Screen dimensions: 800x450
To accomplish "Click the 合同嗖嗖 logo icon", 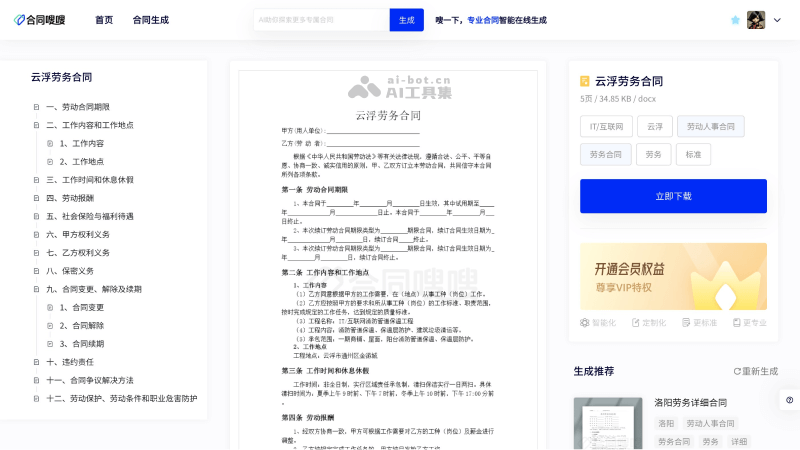I will click(x=20, y=20).
